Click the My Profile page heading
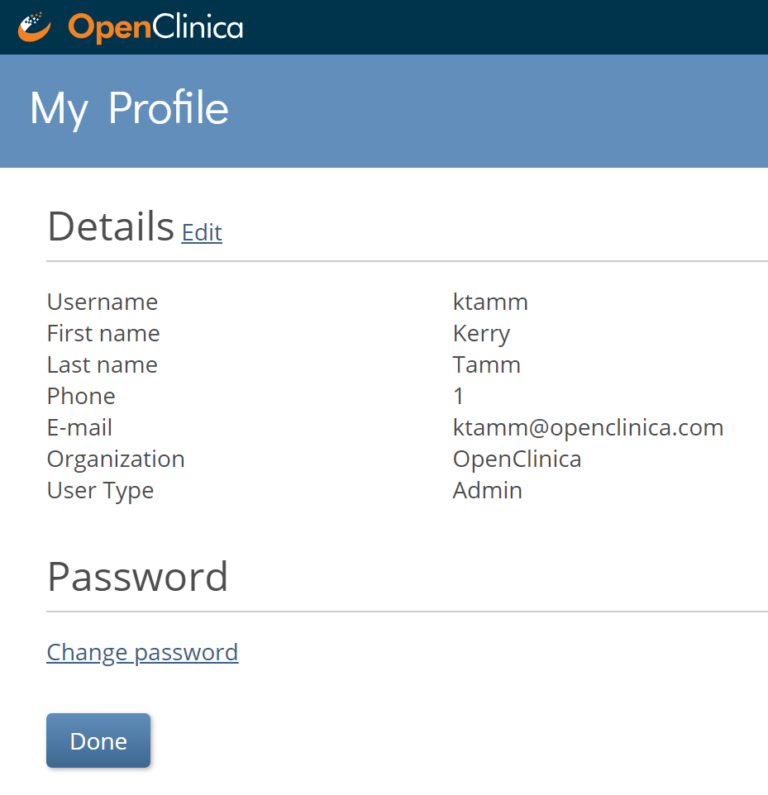This screenshot has height=795, width=768. tap(129, 109)
